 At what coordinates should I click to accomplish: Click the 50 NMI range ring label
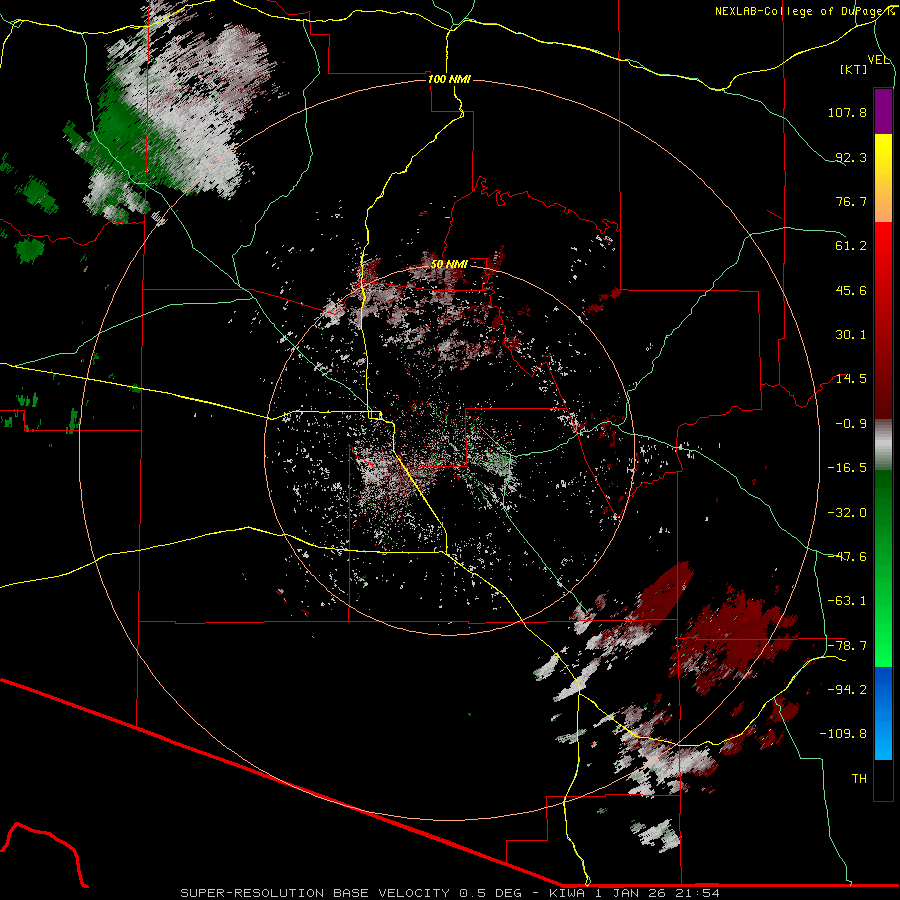449,264
